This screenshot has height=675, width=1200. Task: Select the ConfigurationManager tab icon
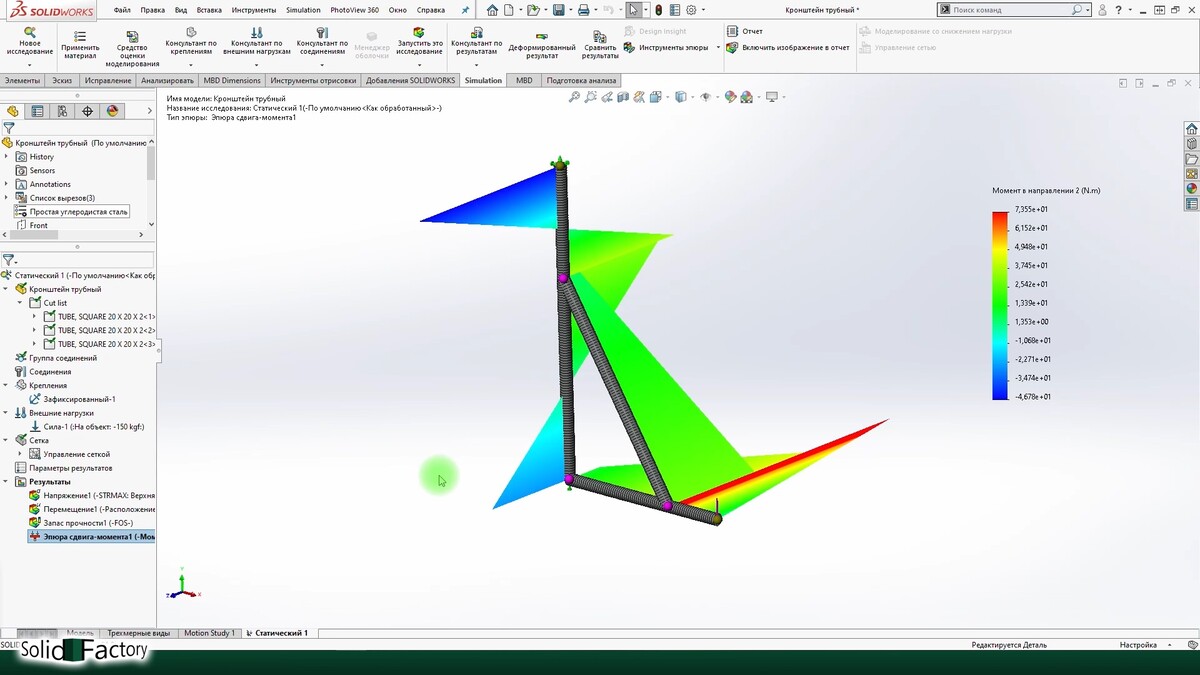(x=62, y=111)
